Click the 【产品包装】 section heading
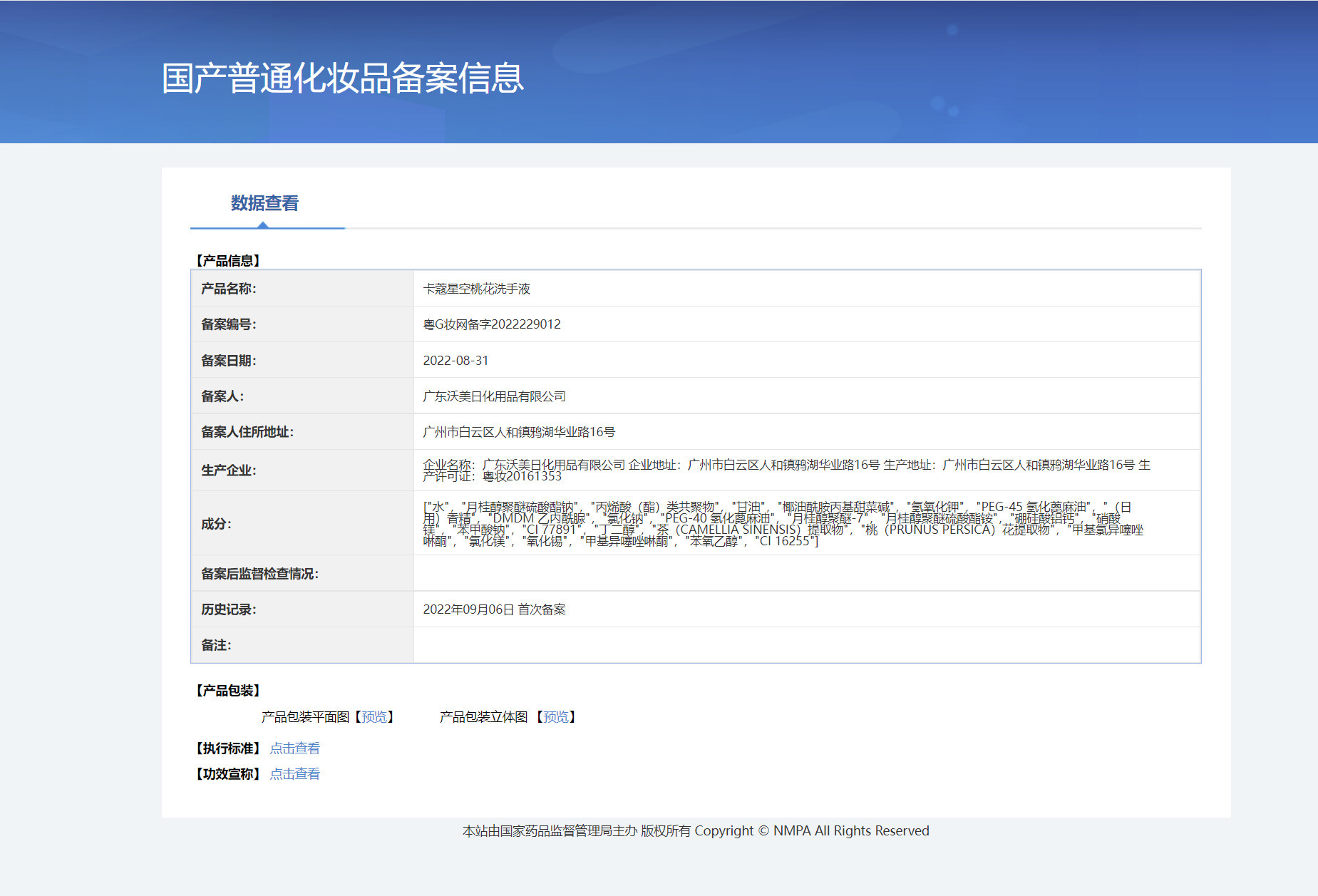Viewport: 1318px width, 896px height. point(228,691)
